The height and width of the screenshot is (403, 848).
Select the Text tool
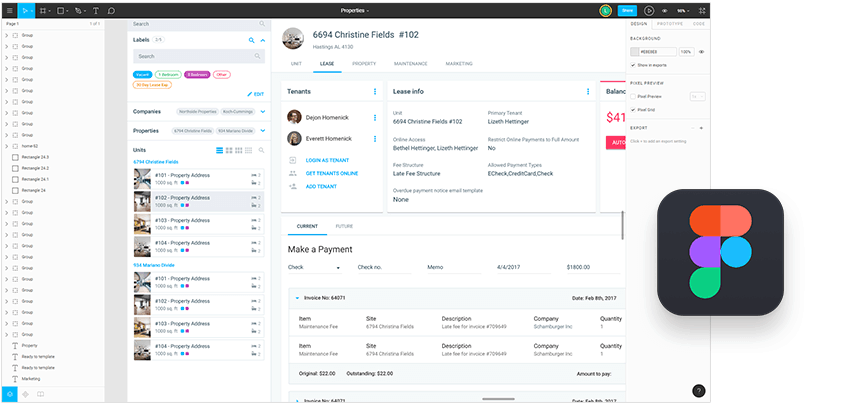tap(96, 10)
